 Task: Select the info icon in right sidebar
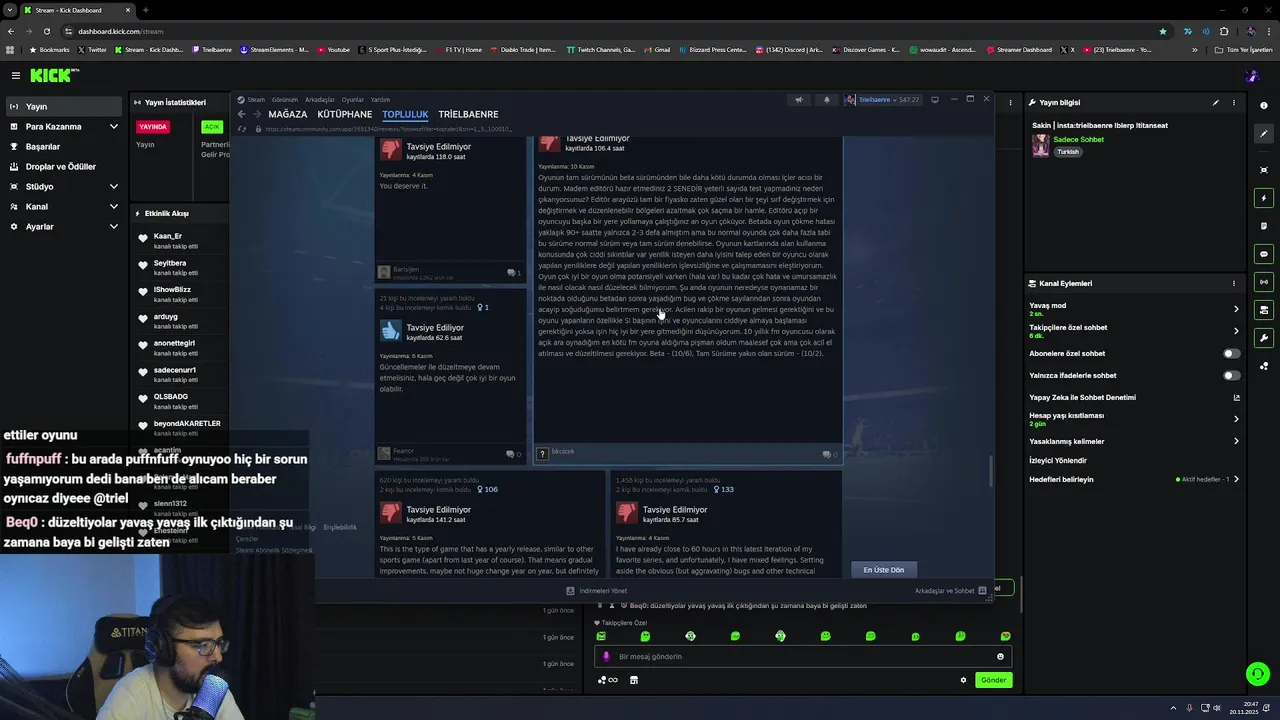click(x=1264, y=106)
